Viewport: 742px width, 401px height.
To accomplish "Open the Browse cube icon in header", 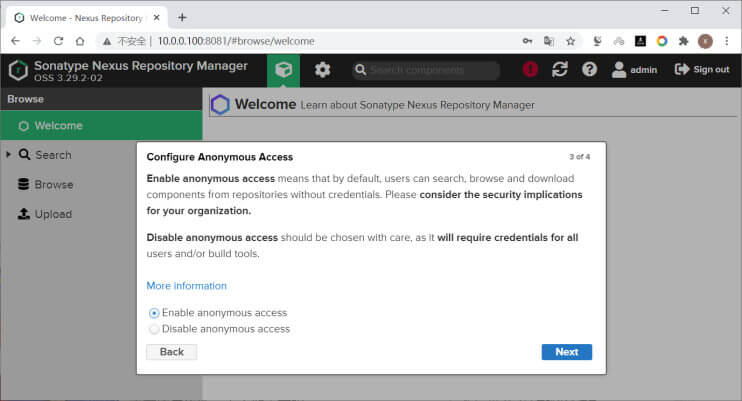I will (x=283, y=70).
